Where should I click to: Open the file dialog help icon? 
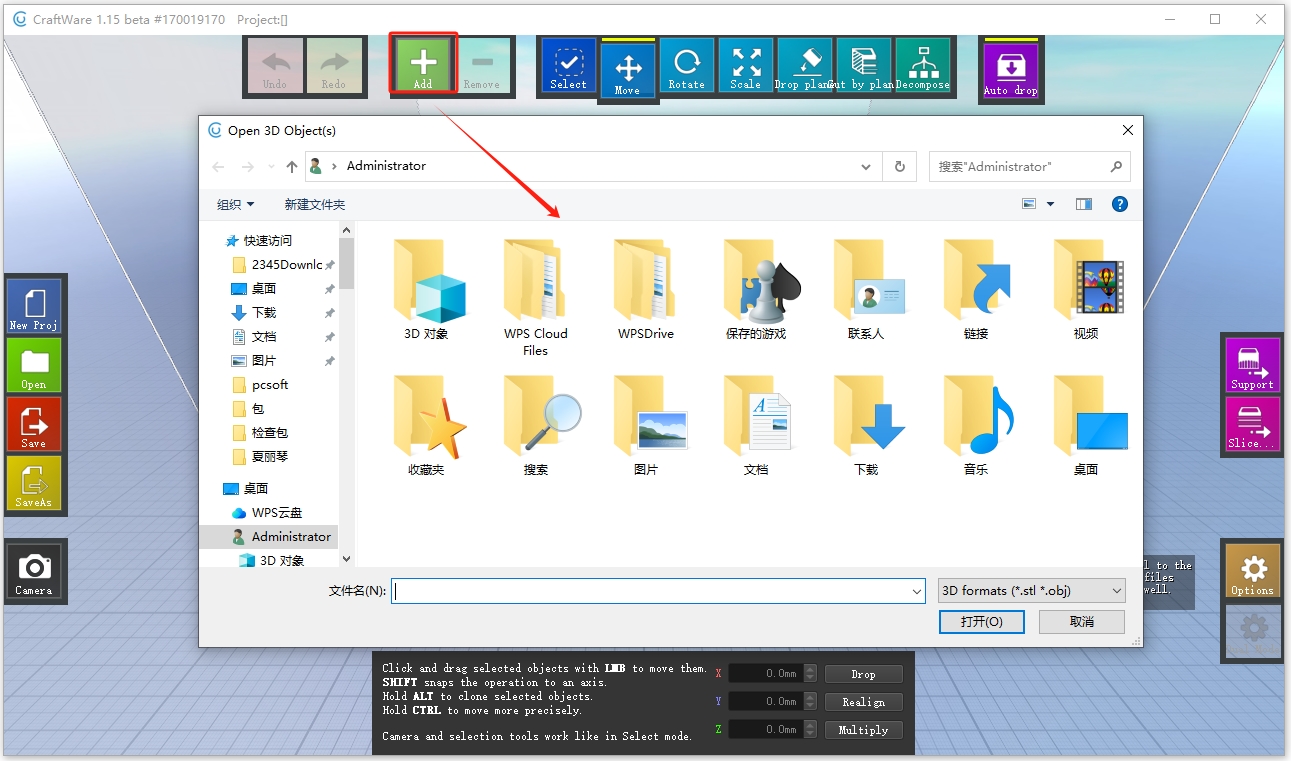coord(1120,204)
